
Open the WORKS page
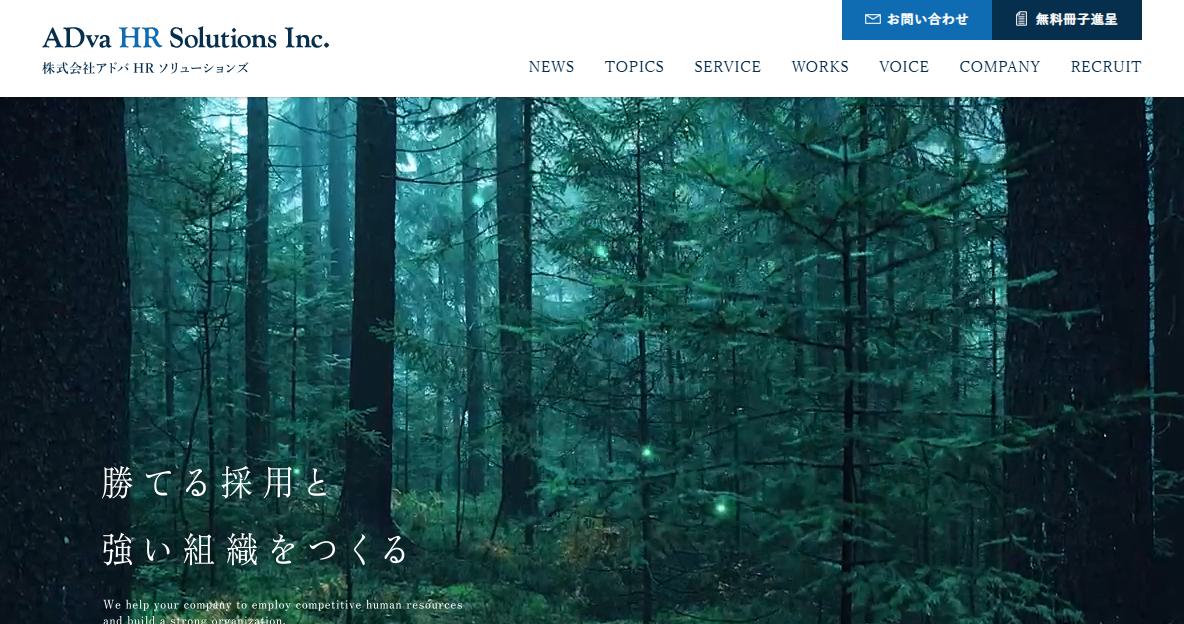[820, 66]
